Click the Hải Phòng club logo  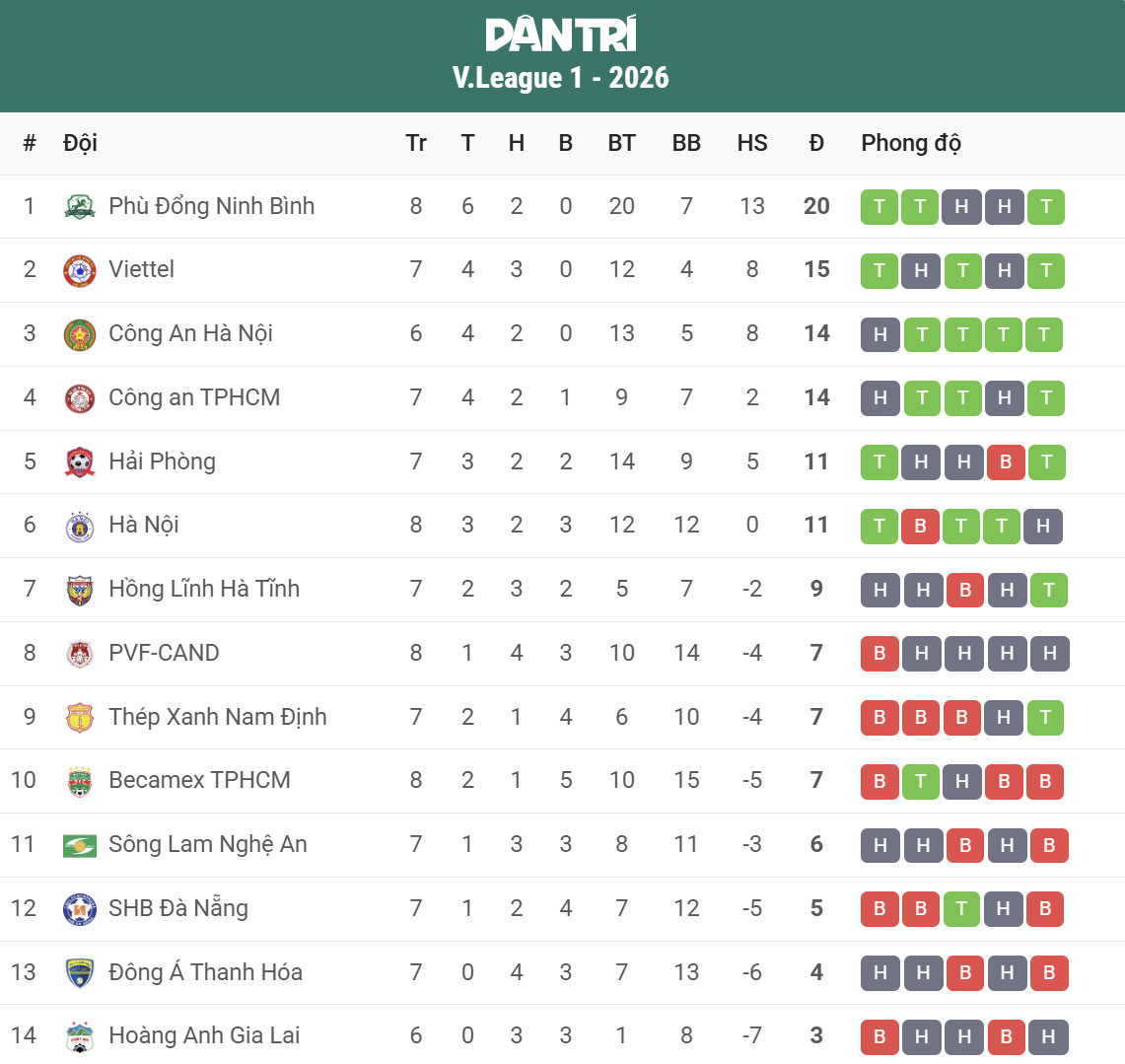click(80, 461)
